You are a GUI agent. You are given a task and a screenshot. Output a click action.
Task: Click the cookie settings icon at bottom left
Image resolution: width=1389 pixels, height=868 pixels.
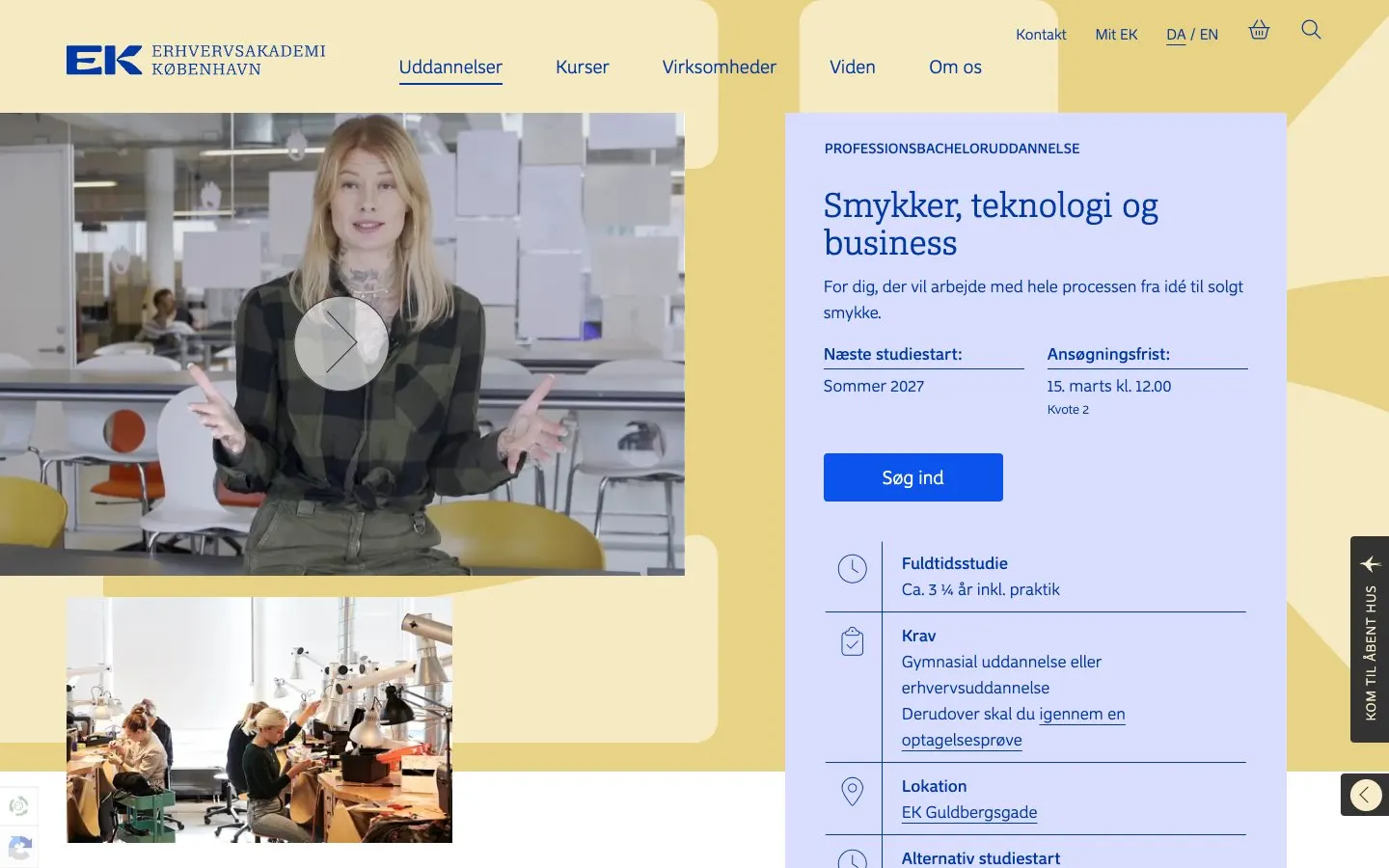click(19, 805)
